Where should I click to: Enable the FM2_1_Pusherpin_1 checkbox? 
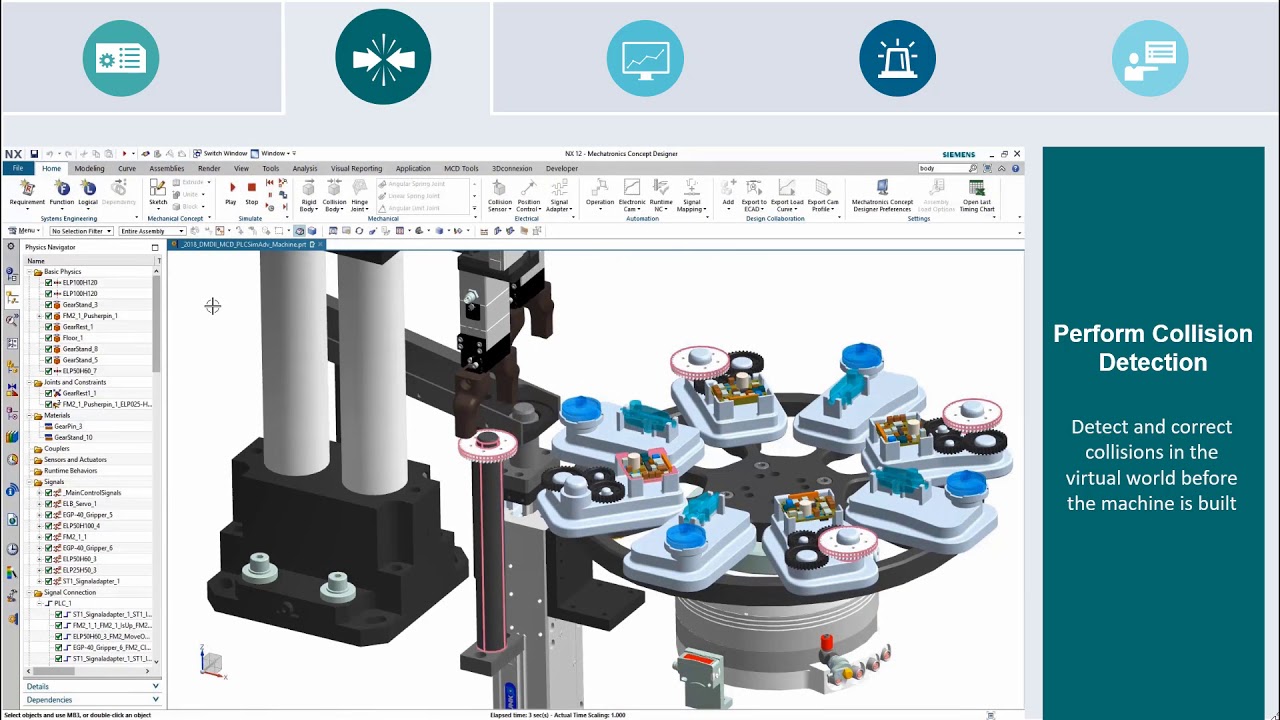pyautogui.click(x=48, y=316)
